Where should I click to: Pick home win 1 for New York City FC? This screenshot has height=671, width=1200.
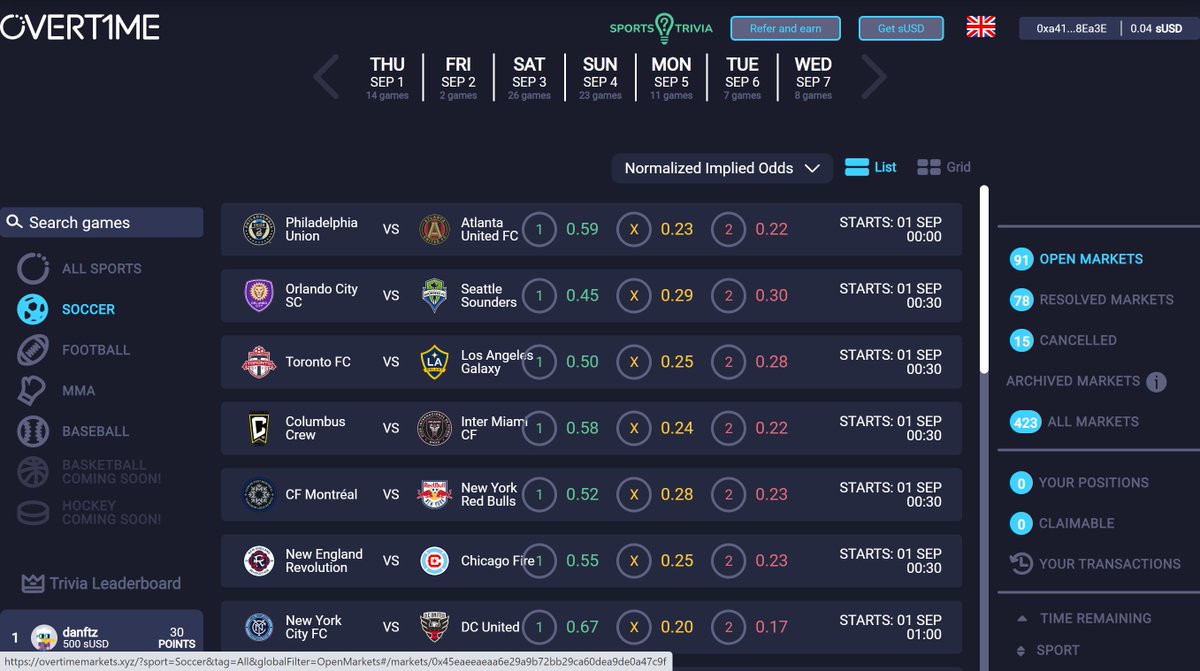click(540, 627)
